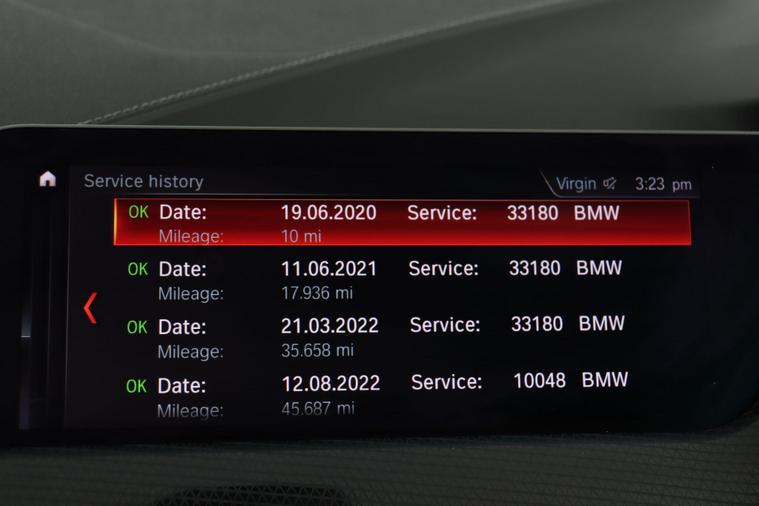Tap the 3:23 pm clock
The height and width of the screenshot is (506, 759).
point(663,184)
